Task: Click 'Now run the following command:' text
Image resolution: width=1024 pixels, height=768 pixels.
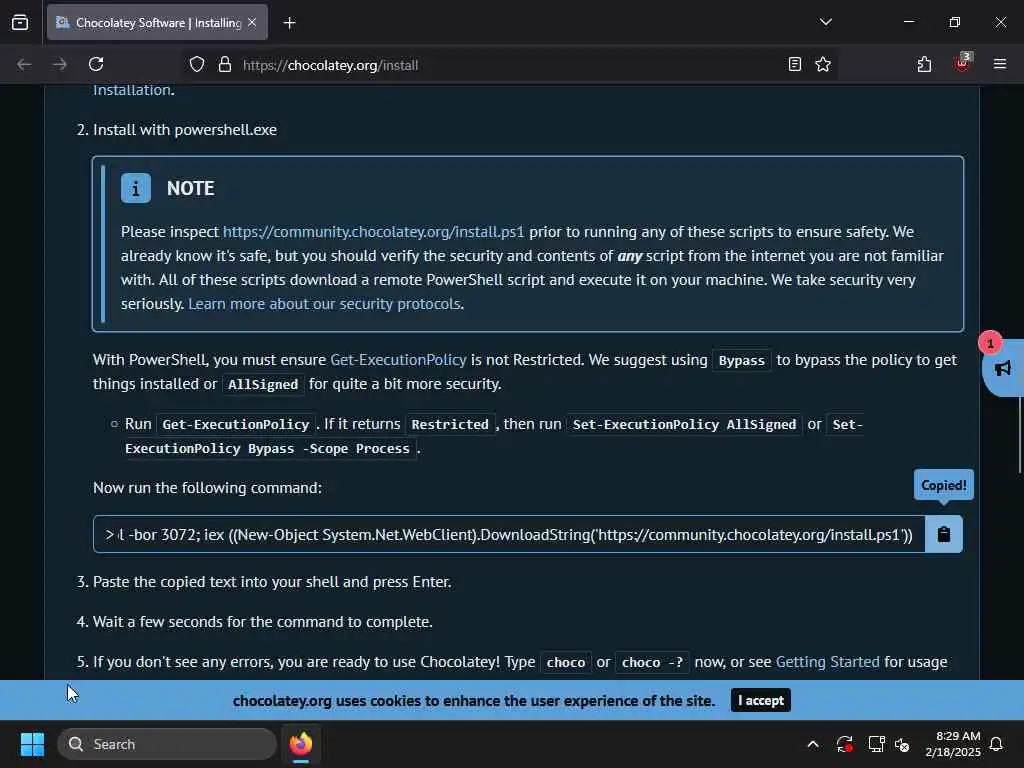Action: [207, 488]
